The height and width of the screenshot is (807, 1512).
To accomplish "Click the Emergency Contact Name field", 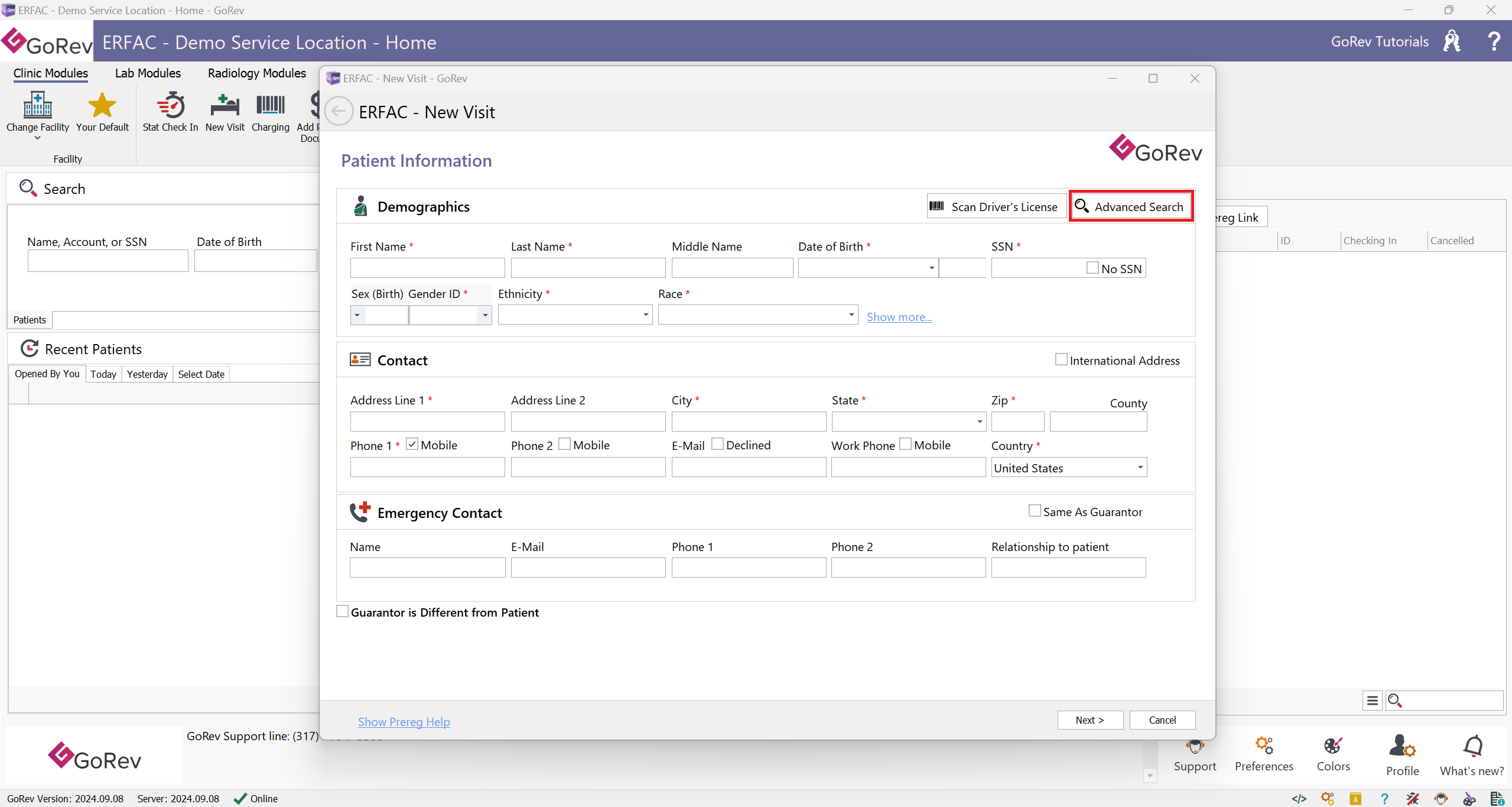I will click(x=428, y=568).
